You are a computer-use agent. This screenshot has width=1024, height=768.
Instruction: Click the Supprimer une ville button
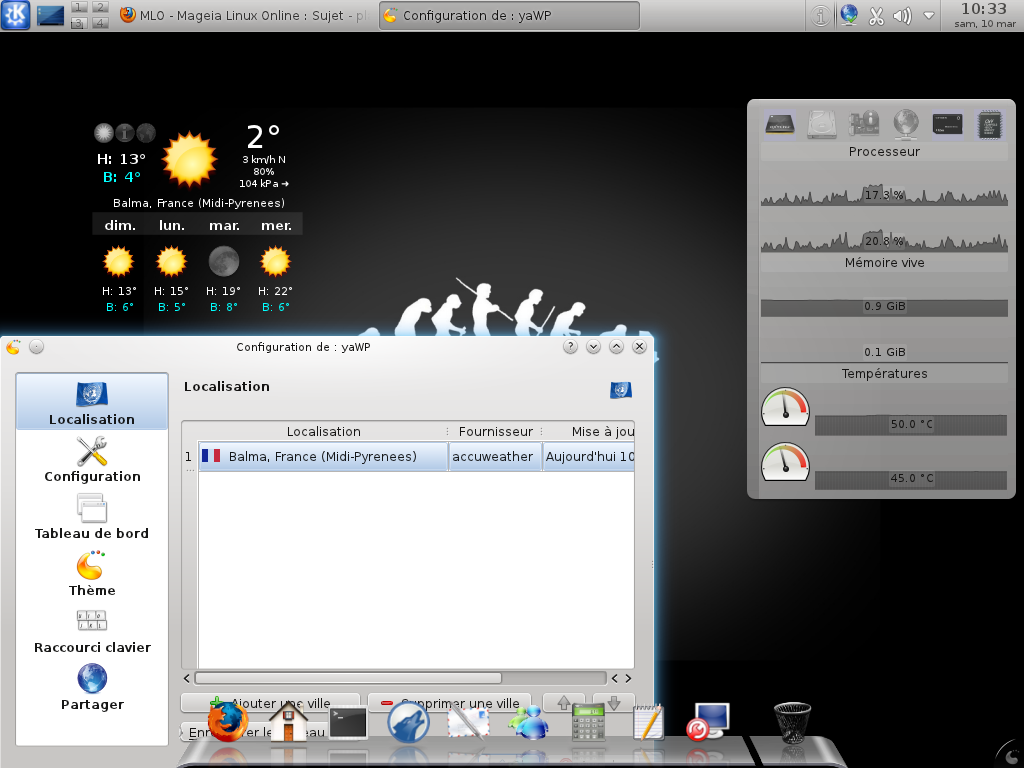point(449,703)
